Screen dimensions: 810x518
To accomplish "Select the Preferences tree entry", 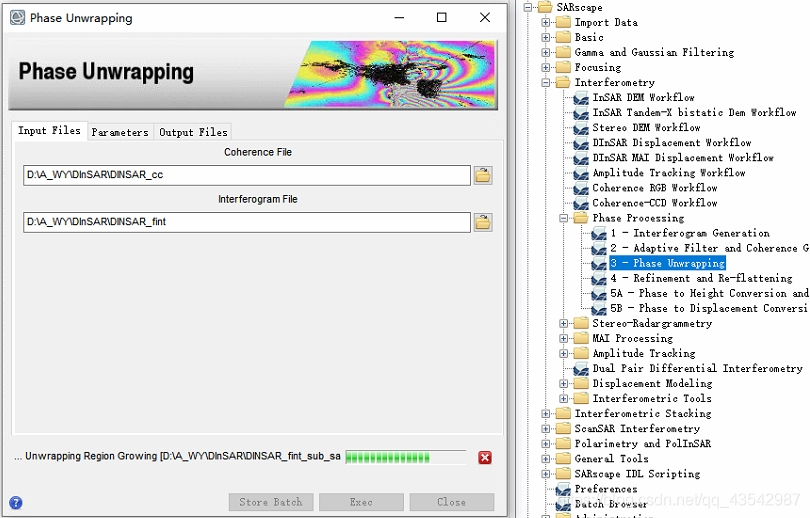I will (605, 489).
